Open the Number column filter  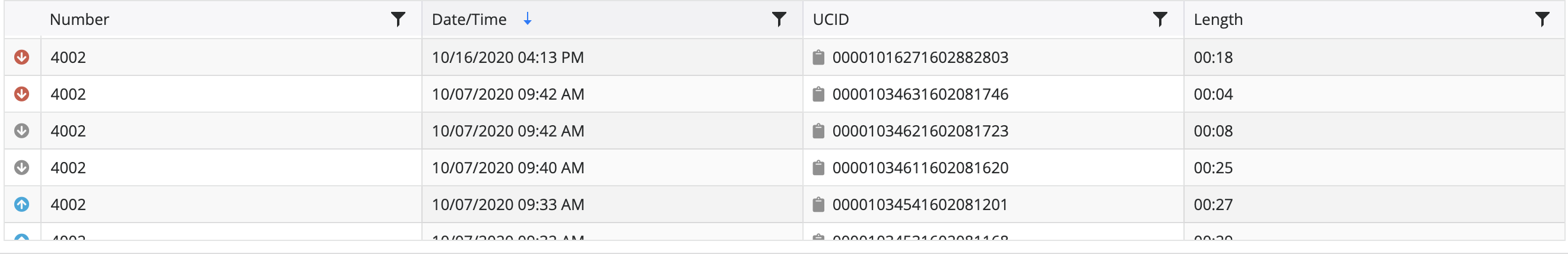point(398,20)
